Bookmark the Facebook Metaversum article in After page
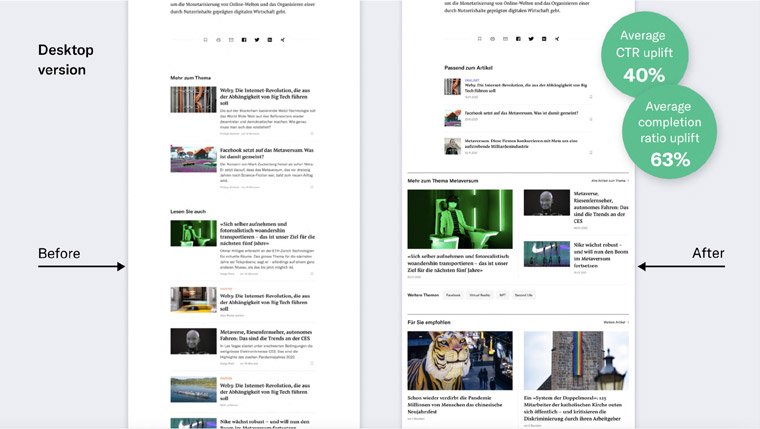The image size is (760, 429). (x=590, y=119)
